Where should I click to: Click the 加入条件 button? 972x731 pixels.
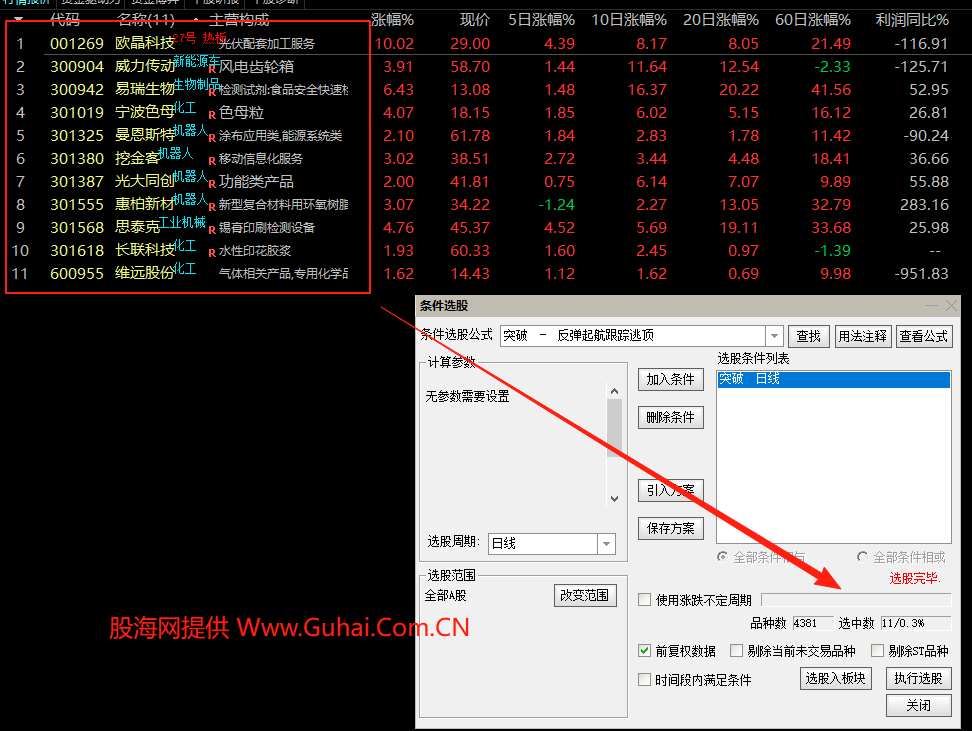point(671,379)
